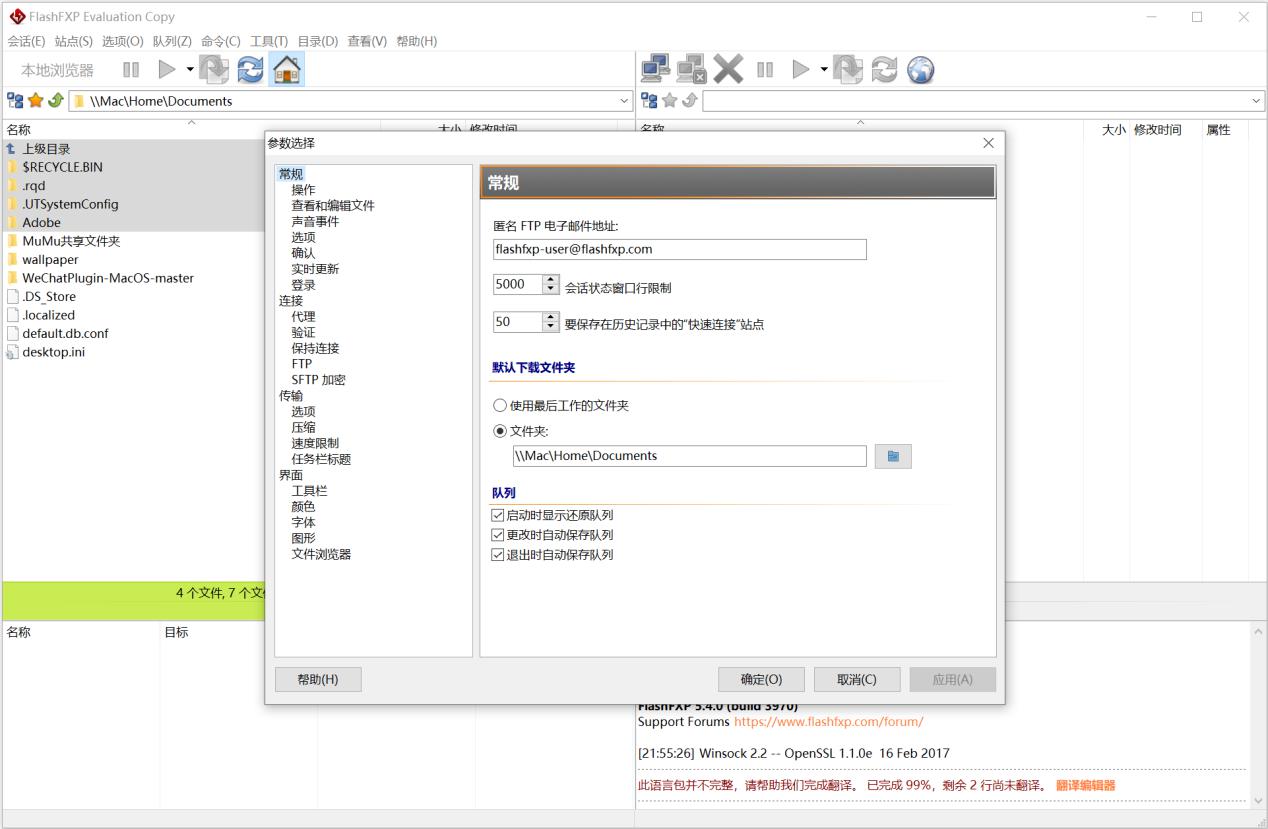1268x829 pixels.
Task: Click the 确定(O) button
Action: [761, 680]
